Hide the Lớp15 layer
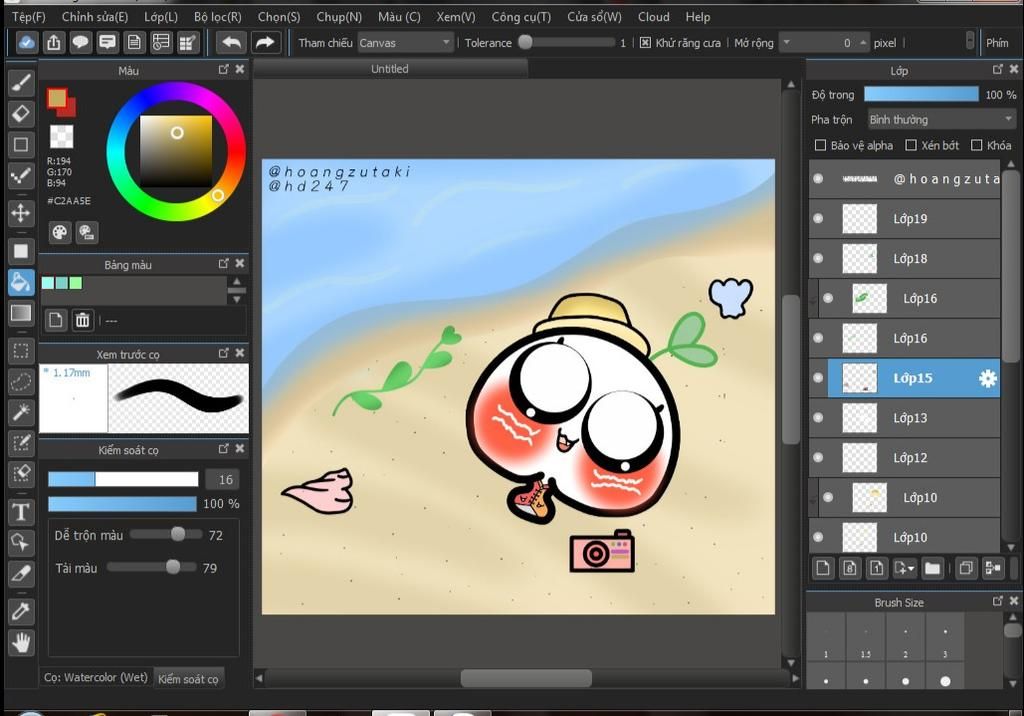The image size is (1024, 716). tap(818, 378)
